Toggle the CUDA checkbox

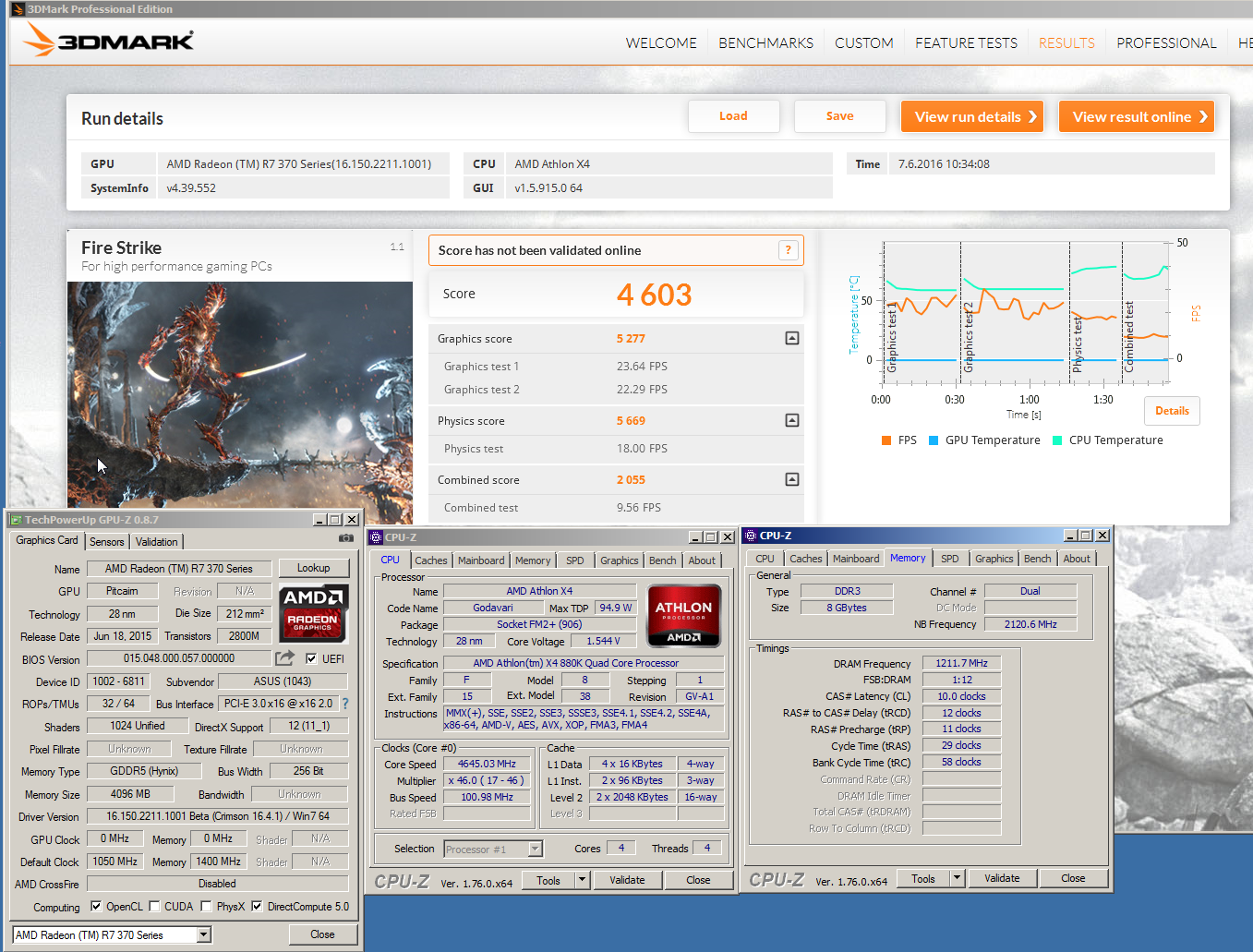tap(154, 906)
